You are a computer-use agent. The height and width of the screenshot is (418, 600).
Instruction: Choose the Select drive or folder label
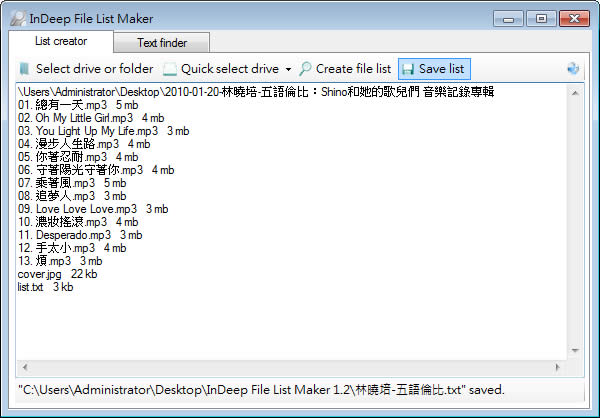[x=94, y=69]
